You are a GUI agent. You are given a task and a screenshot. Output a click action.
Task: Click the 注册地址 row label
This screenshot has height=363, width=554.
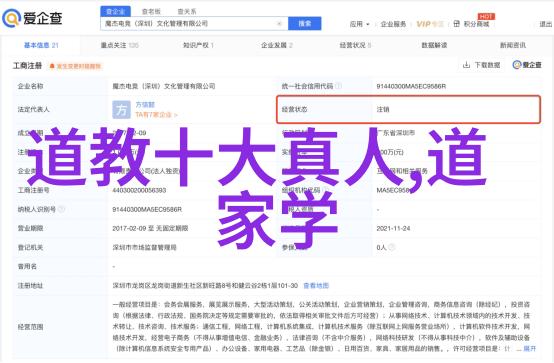(x=30, y=286)
